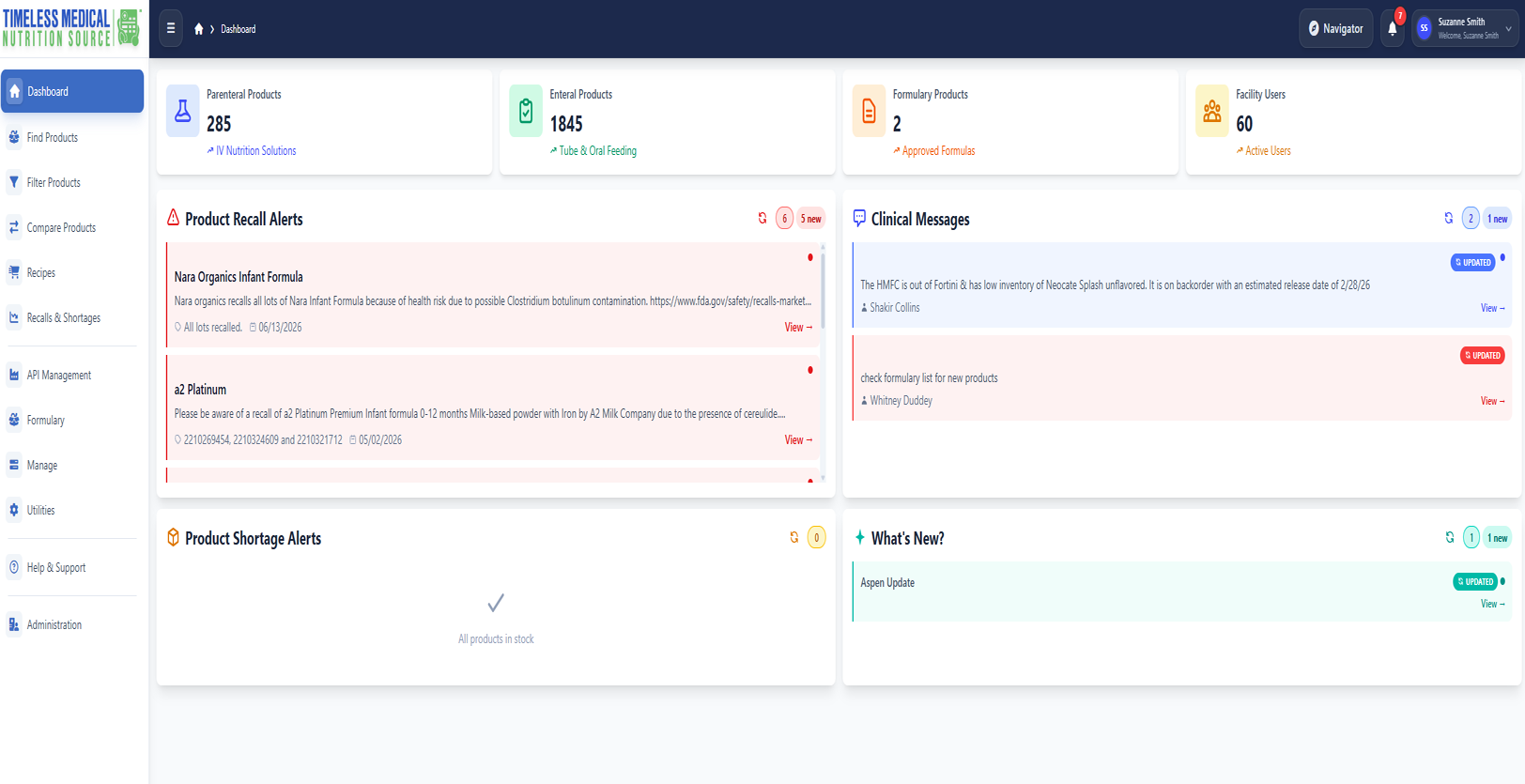This screenshot has height=784, width=1525.
Task: Click the Find Products sidebar icon
Action: click(x=14, y=137)
